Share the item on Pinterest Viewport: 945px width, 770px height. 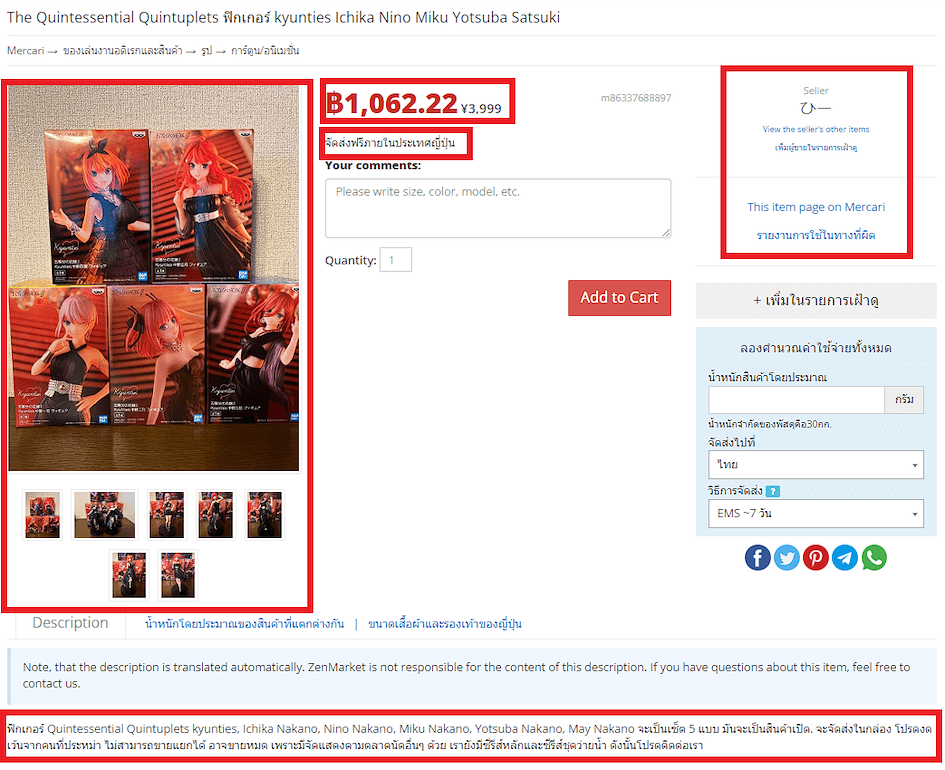tap(815, 557)
